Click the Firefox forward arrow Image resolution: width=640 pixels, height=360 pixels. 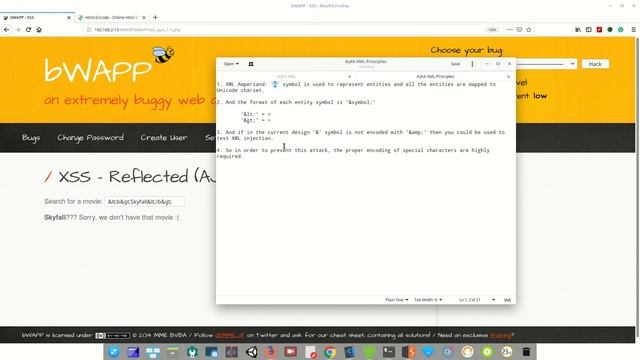(x=18, y=29)
